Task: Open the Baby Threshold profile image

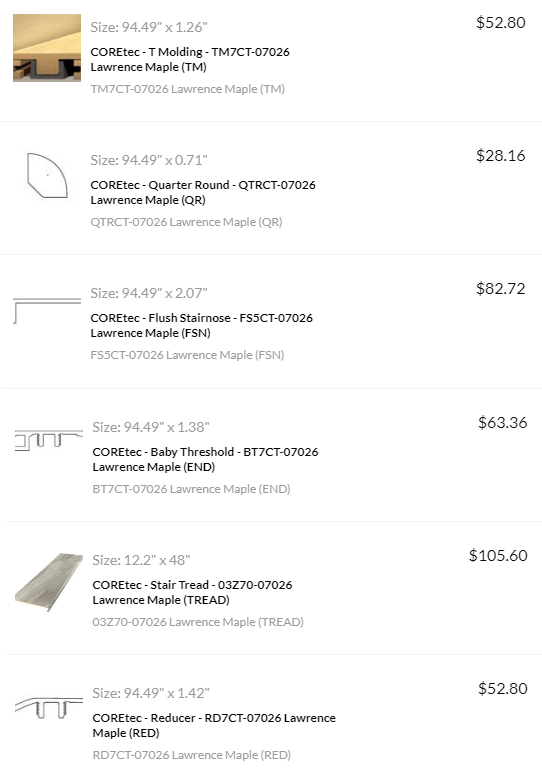Action: pyautogui.click(x=49, y=440)
